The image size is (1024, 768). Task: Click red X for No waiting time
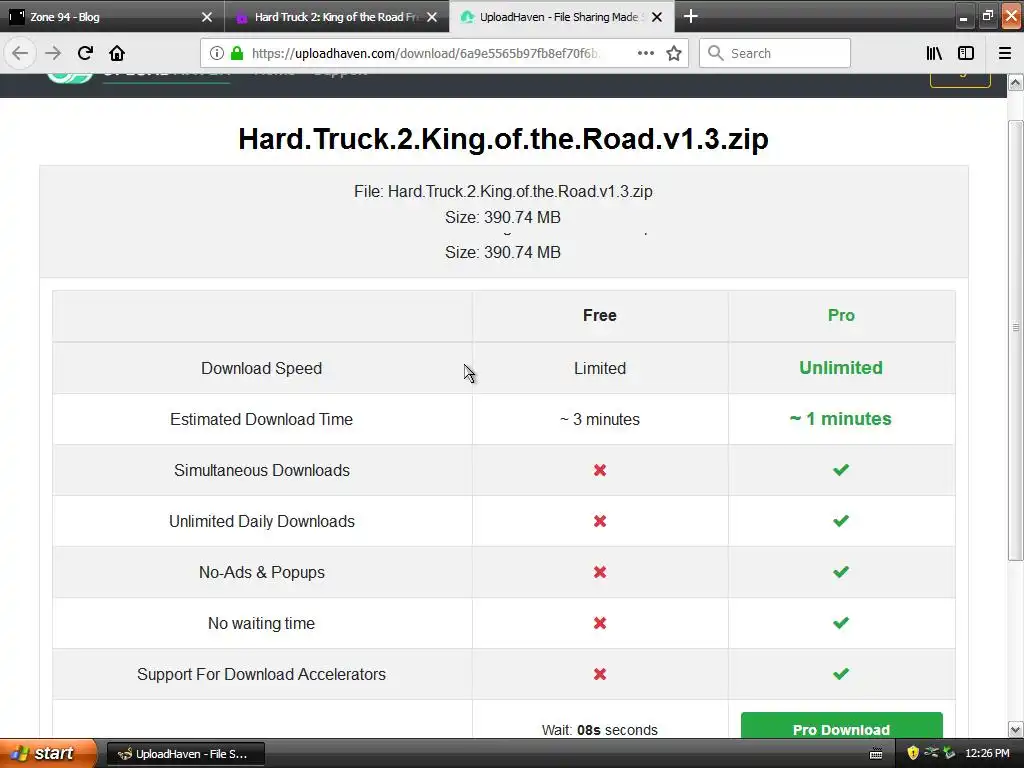coord(600,623)
